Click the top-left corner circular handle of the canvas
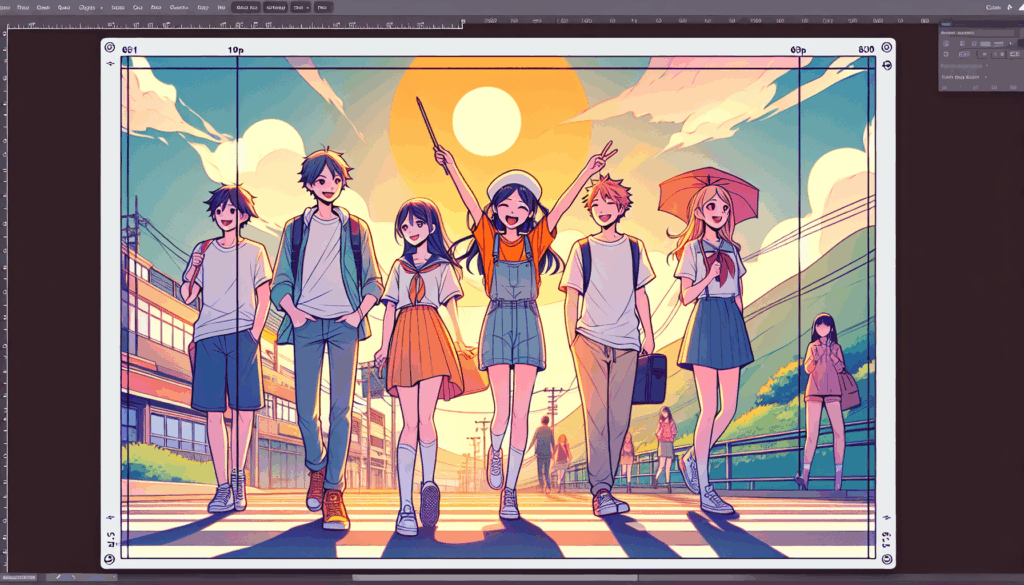Image resolution: width=1024 pixels, height=585 pixels. click(x=108, y=46)
